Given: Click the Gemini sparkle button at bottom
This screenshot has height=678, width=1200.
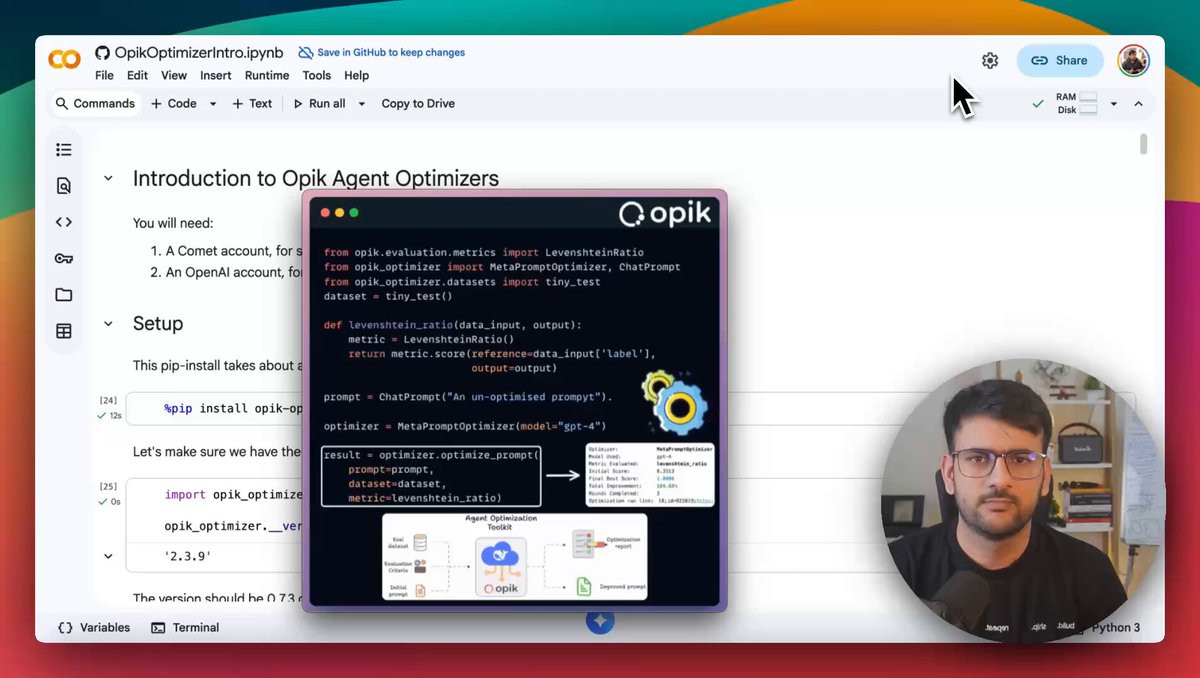Looking at the screenshot, I should click(x=600, y=622).
